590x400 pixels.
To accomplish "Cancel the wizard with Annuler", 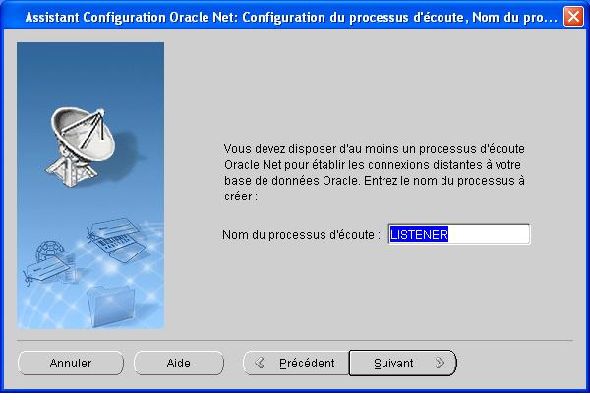I will click(70, 363).
